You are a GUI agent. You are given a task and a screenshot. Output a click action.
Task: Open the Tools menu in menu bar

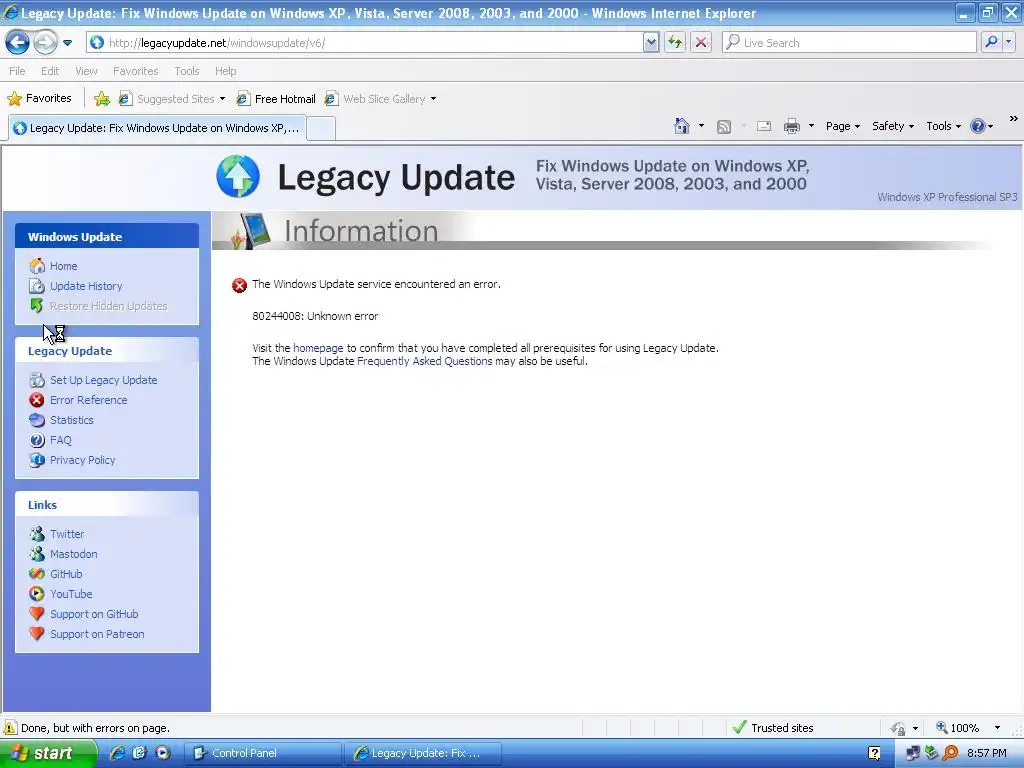click(x=187, y=71)
